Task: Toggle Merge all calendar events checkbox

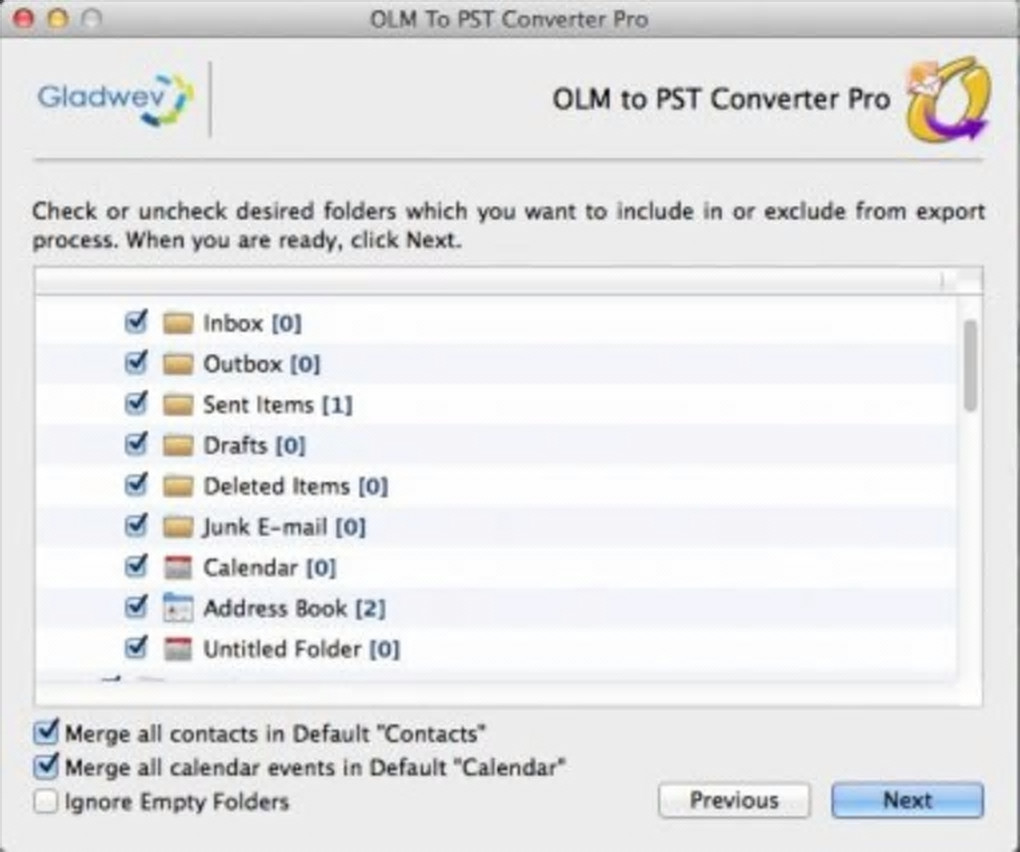Action: (x=46, y=768)
